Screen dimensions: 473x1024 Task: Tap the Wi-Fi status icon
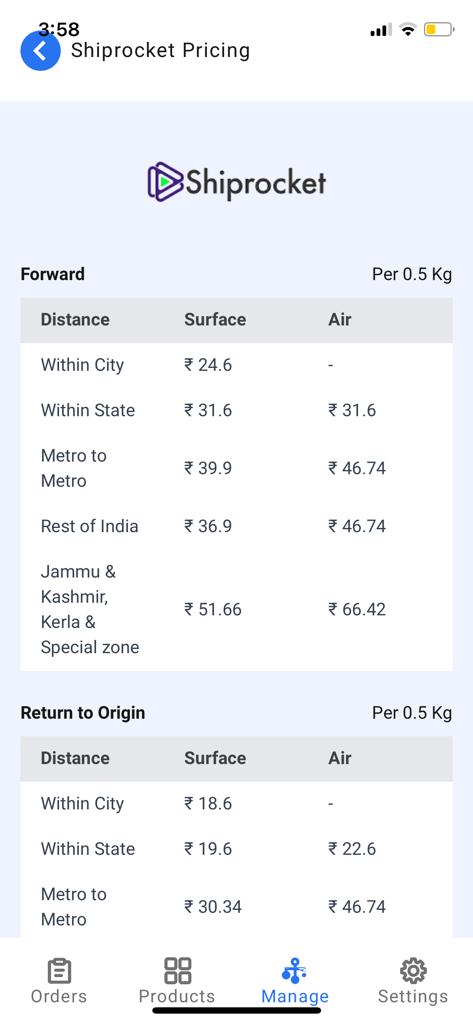[408, 29]
